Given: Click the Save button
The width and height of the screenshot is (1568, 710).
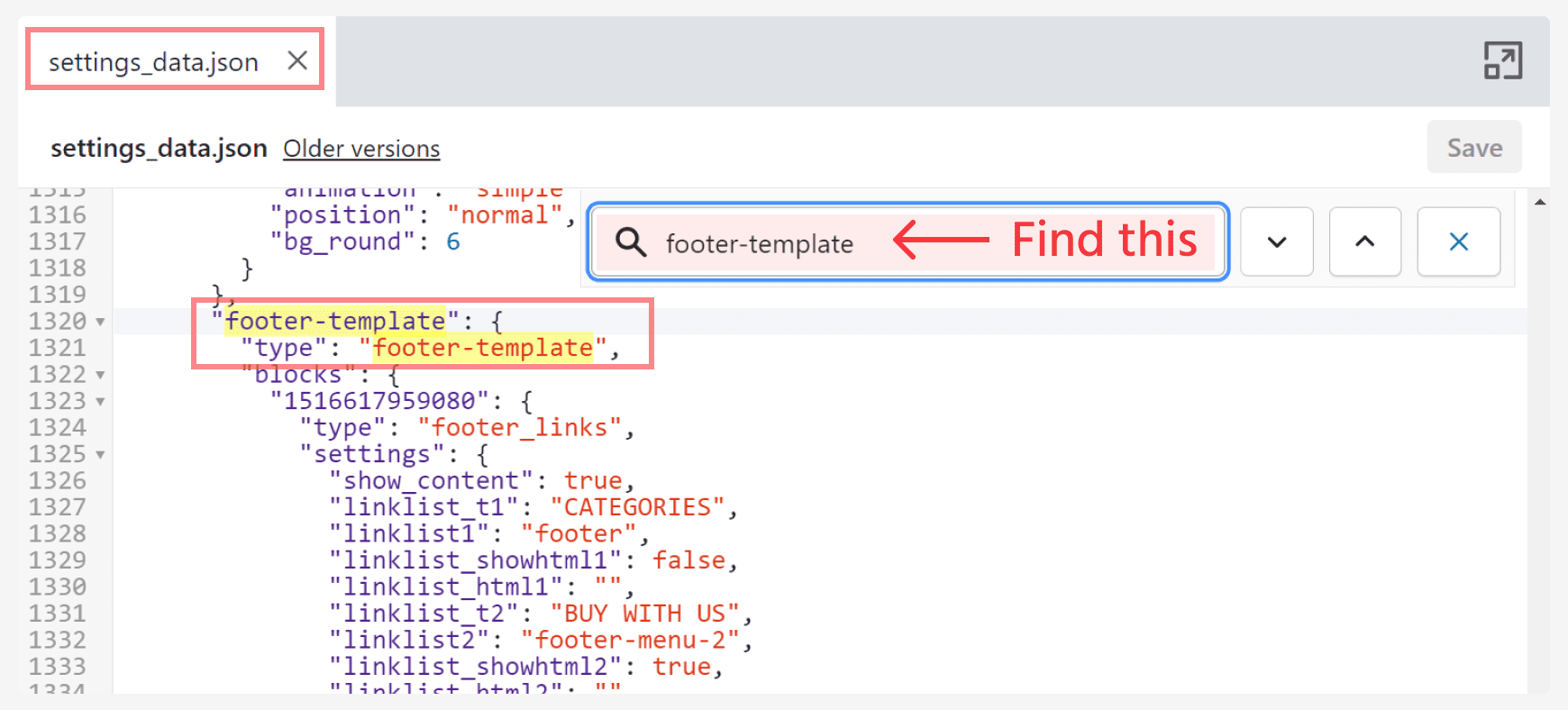Looking at the screenshot, I should point(1474,148).
